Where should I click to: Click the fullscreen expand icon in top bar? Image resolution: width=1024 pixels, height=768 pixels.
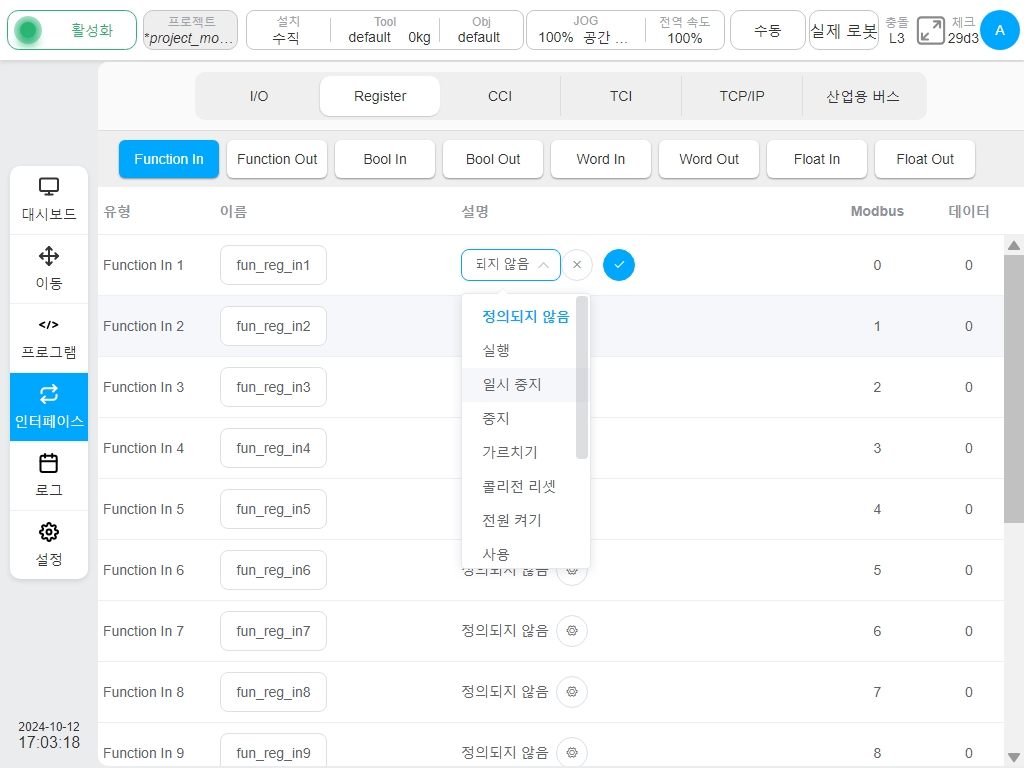[x=931, y=30]
